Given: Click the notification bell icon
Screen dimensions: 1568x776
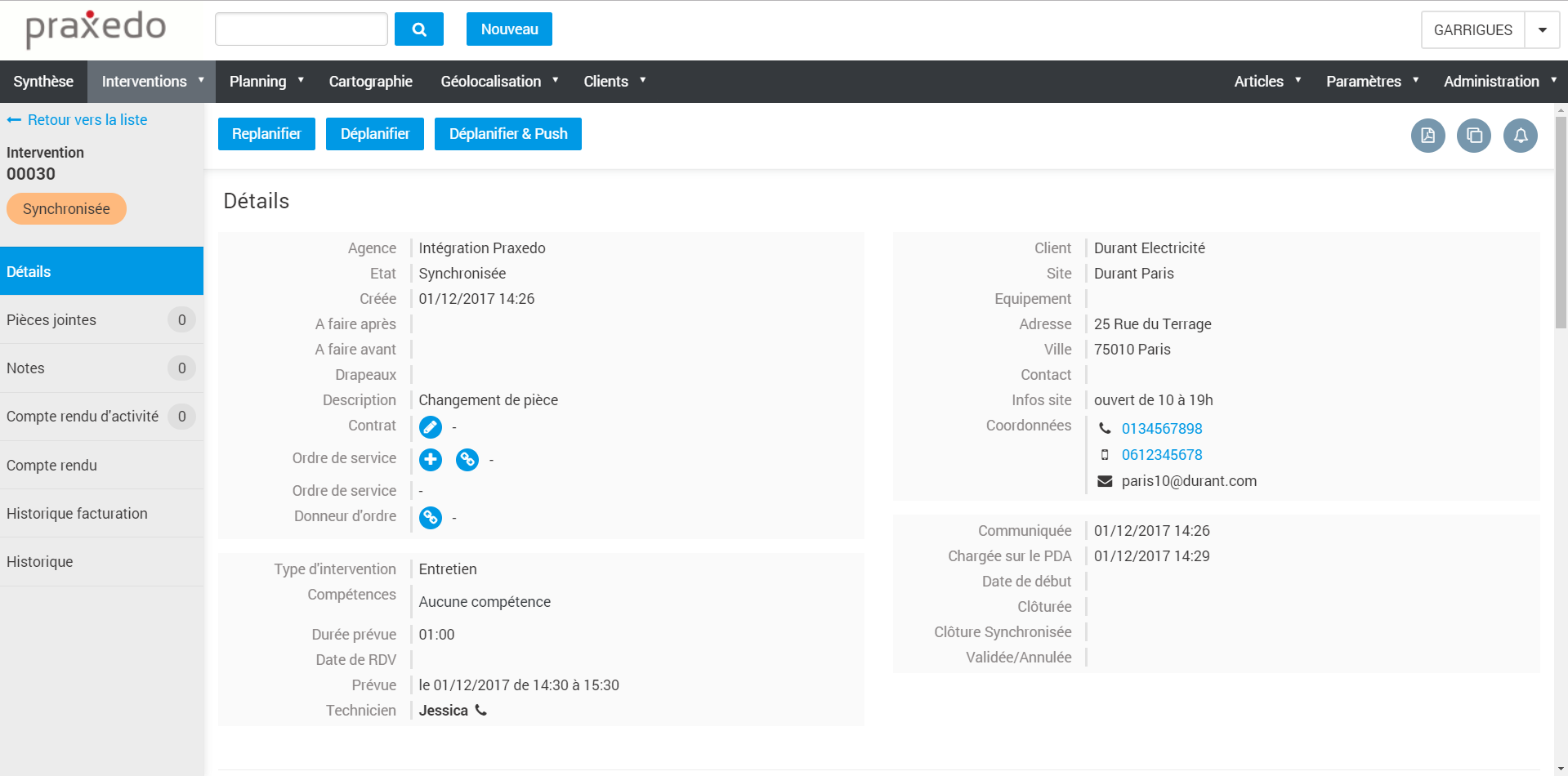Looking at the screenshot, I should [x=1521, y=136].
